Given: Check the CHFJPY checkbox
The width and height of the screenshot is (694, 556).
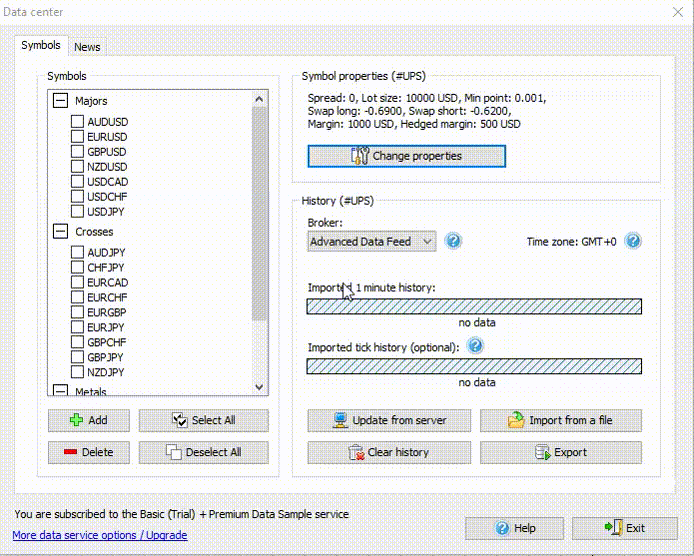Looking at the screenshot, I should 77,267.
